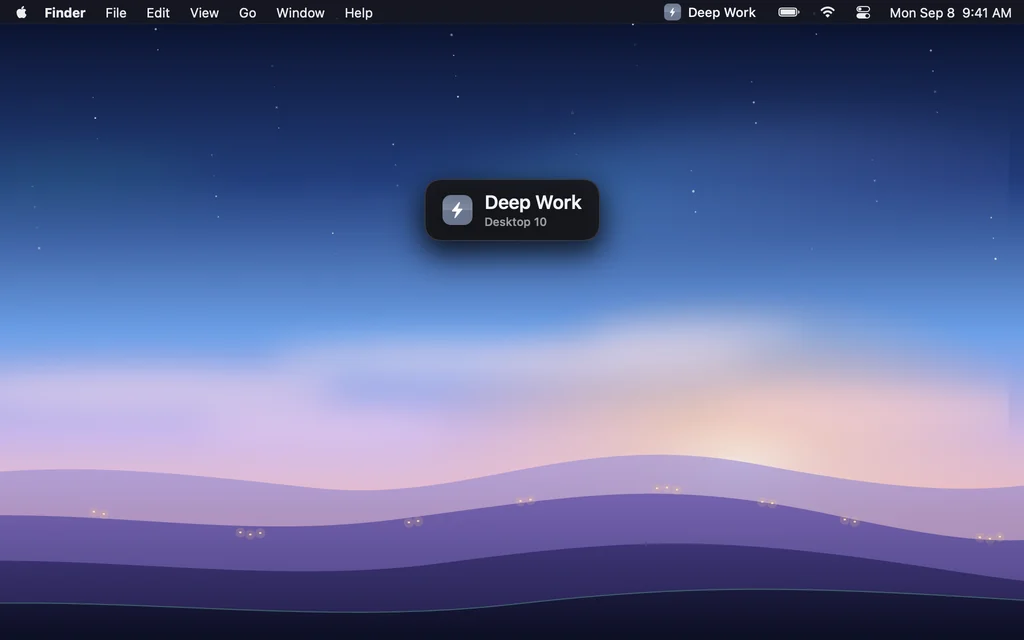Click the lightning icon in Deep Work popup
Screen dimensions: 1024x640
coord(457,210)
